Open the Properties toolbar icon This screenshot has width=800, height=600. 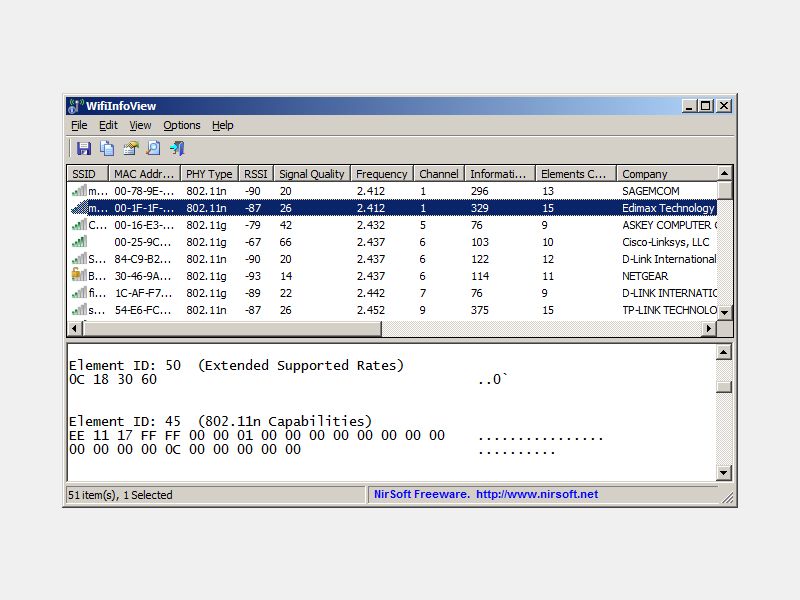131,148
